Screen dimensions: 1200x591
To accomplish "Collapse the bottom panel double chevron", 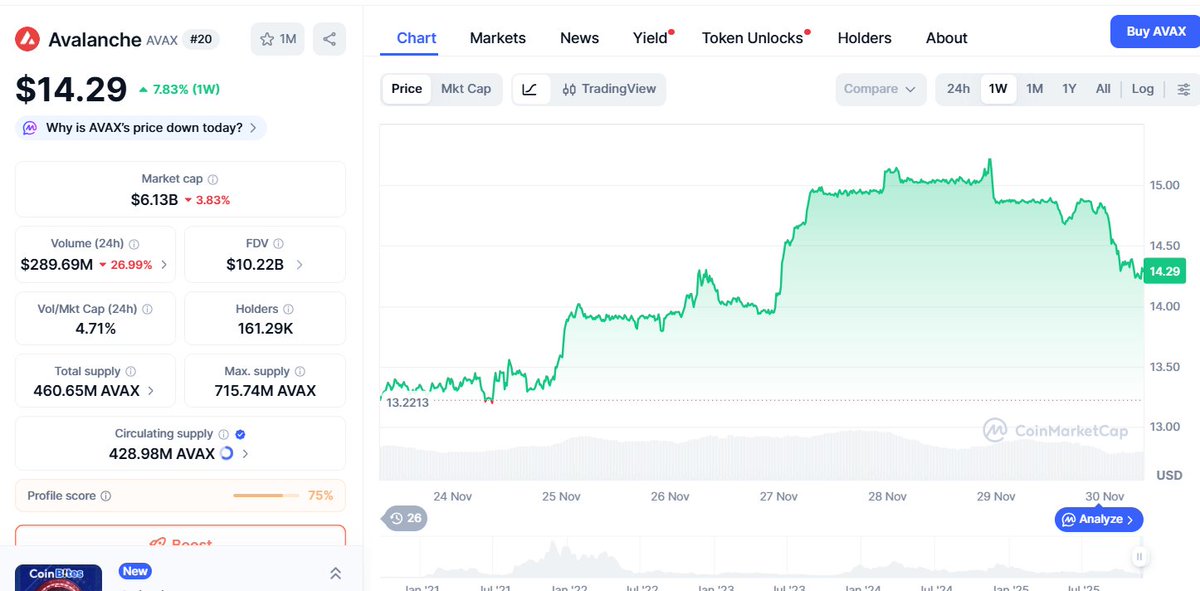I will [335, 573].
